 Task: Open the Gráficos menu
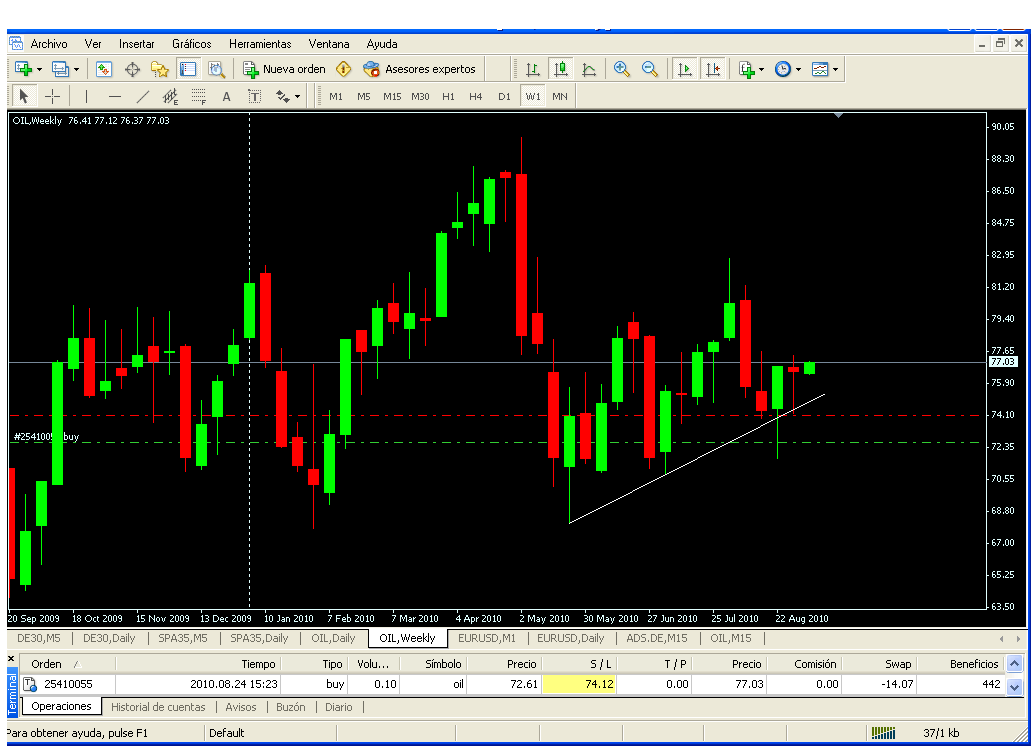click(192, 44)
